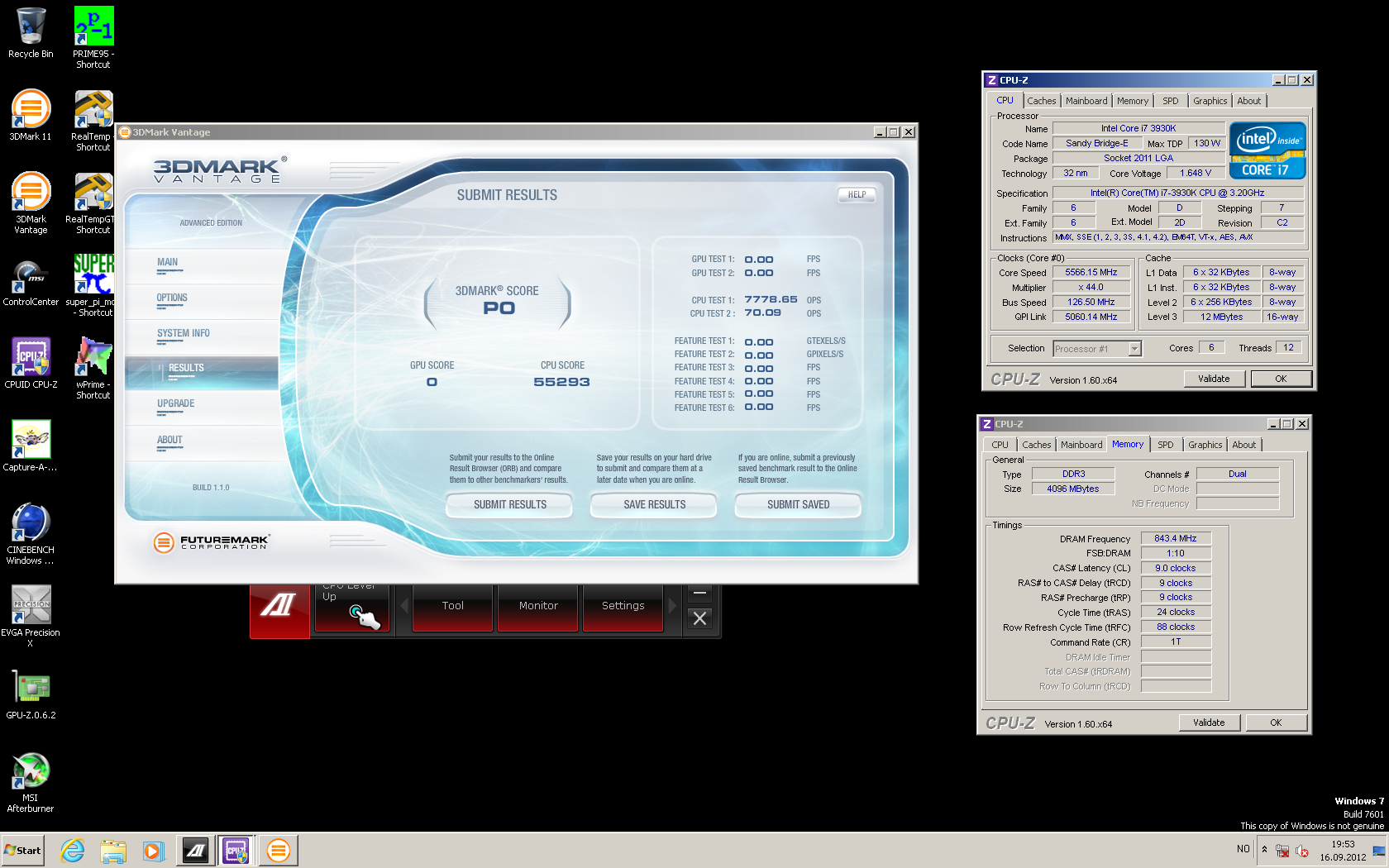Open the Windows Start button
1389x868 pixels.
coord(22,850)
